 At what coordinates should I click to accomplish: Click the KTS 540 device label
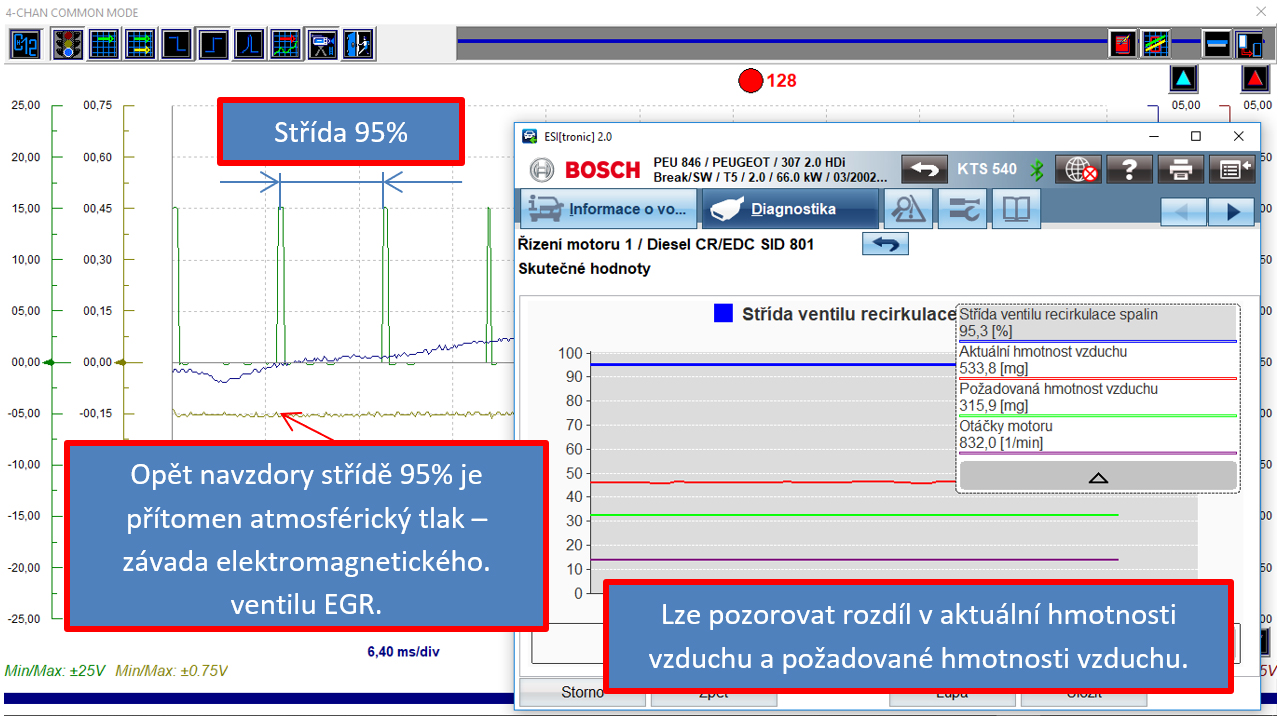pyautogui.click(x=987, y=169)
